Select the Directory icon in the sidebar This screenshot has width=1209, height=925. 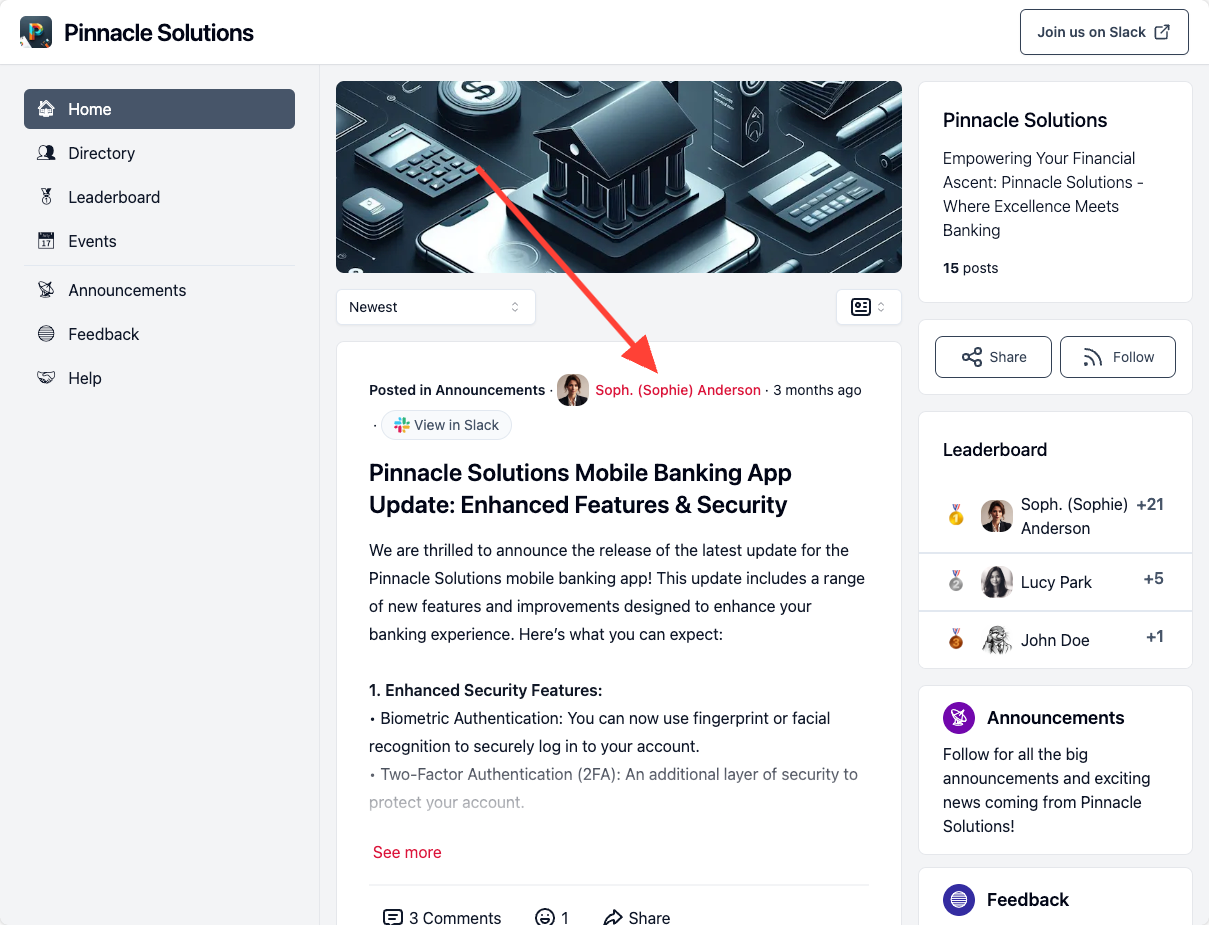pyautogui.click(x=46, y=153)
